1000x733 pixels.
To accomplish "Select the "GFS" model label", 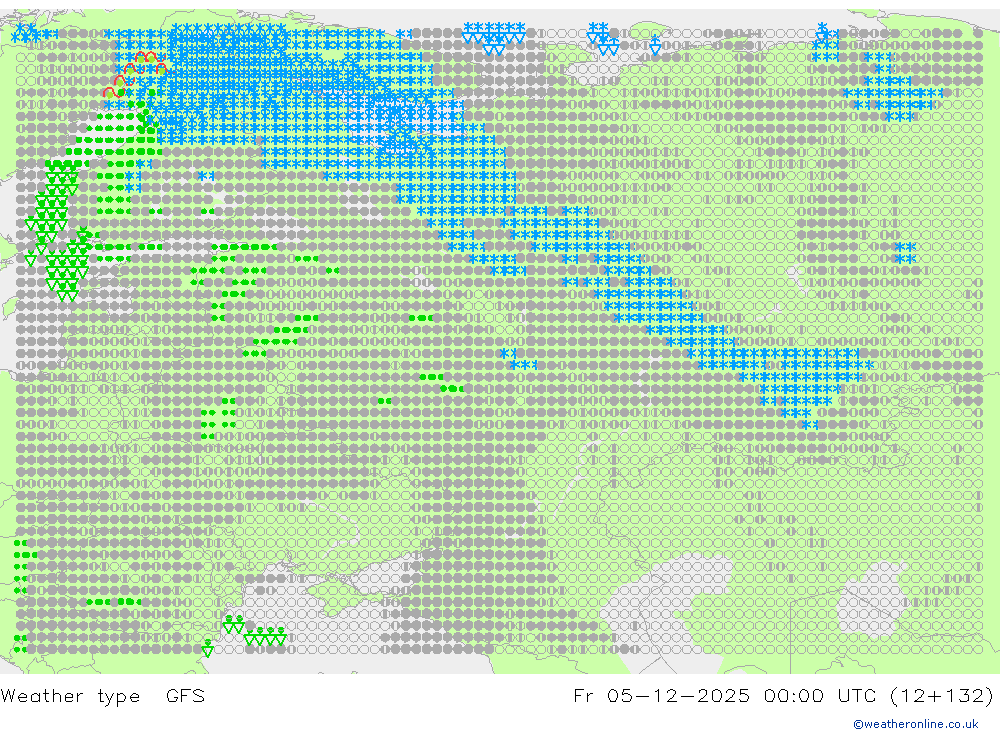I will pos(186,695).
